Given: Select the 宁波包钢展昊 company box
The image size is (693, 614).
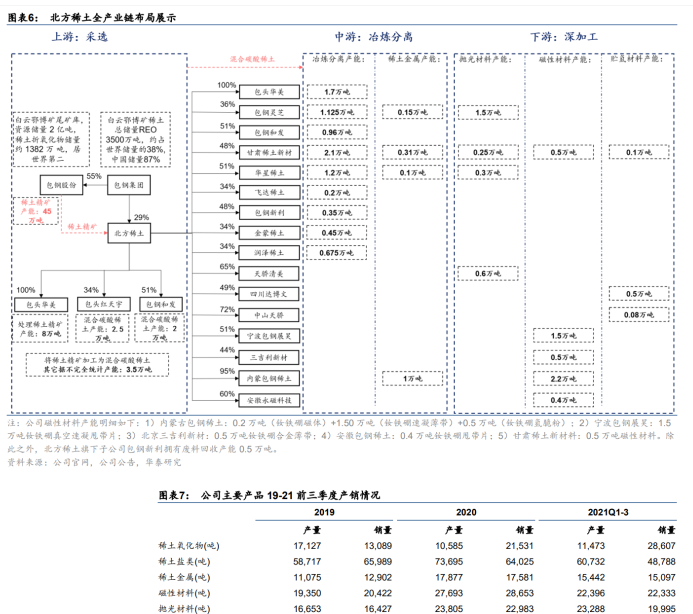Looking at the screenshot, I should coord(269,336).
